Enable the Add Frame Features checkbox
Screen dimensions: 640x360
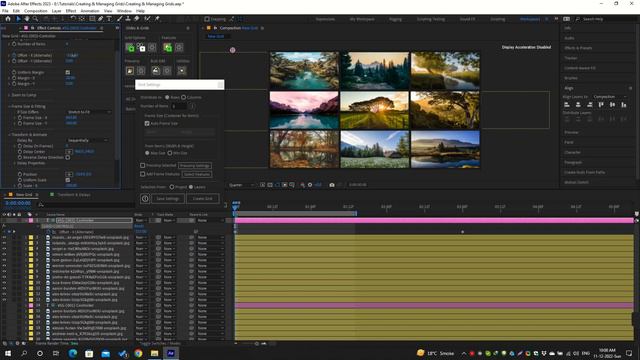pos(142,174)
